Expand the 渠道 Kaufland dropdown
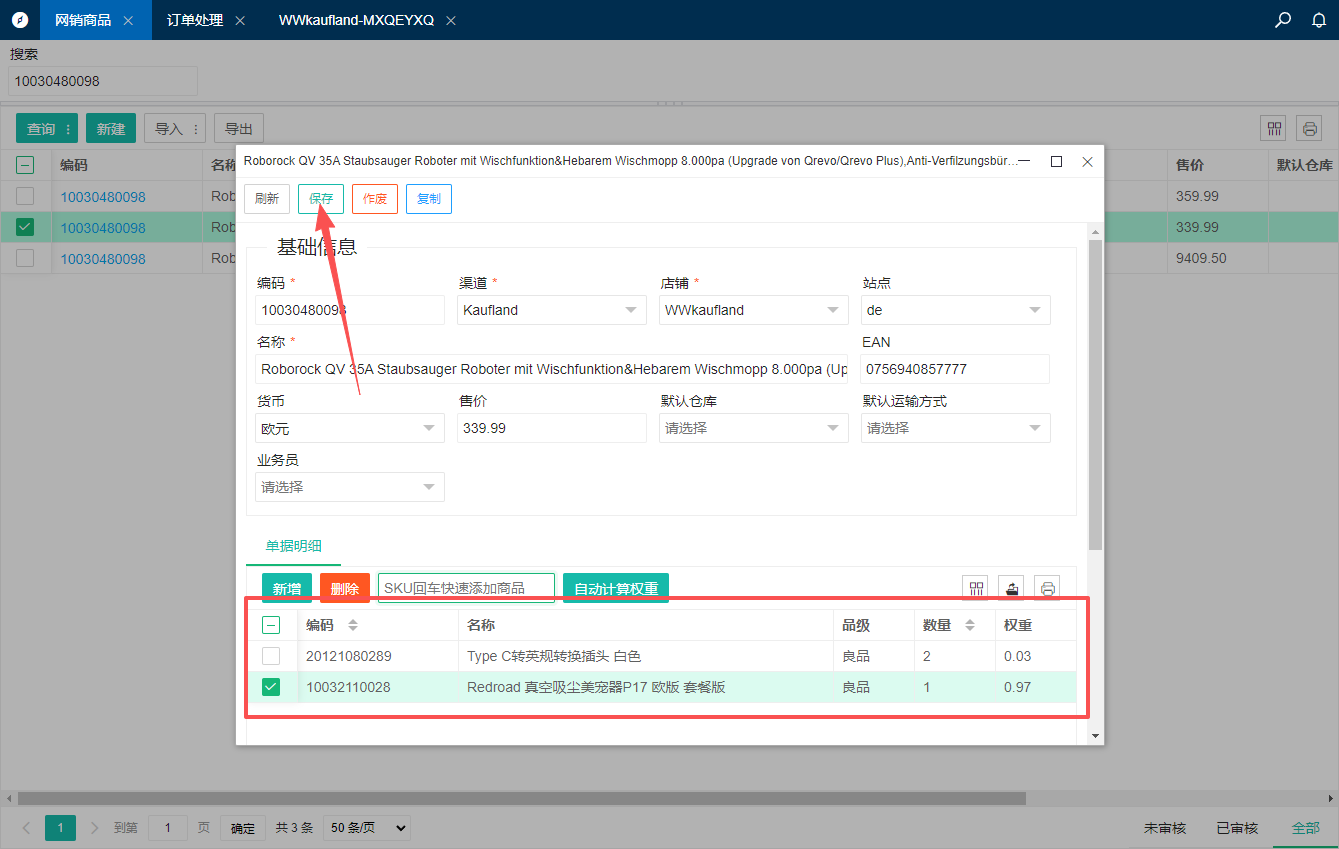Image resolution: width=1339 pixels, height=849 pixels. coord(630,310)
